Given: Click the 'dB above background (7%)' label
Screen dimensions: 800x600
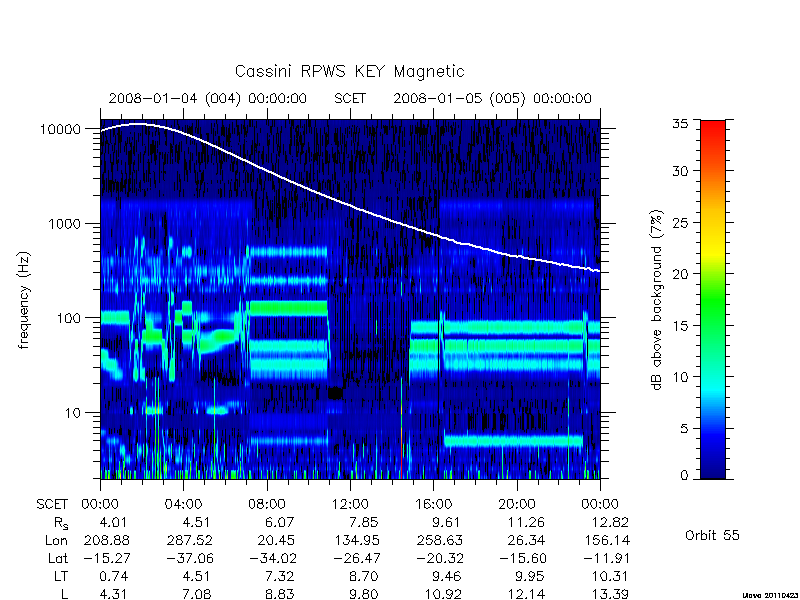Looking at the screenshot, I should (657, 300).
